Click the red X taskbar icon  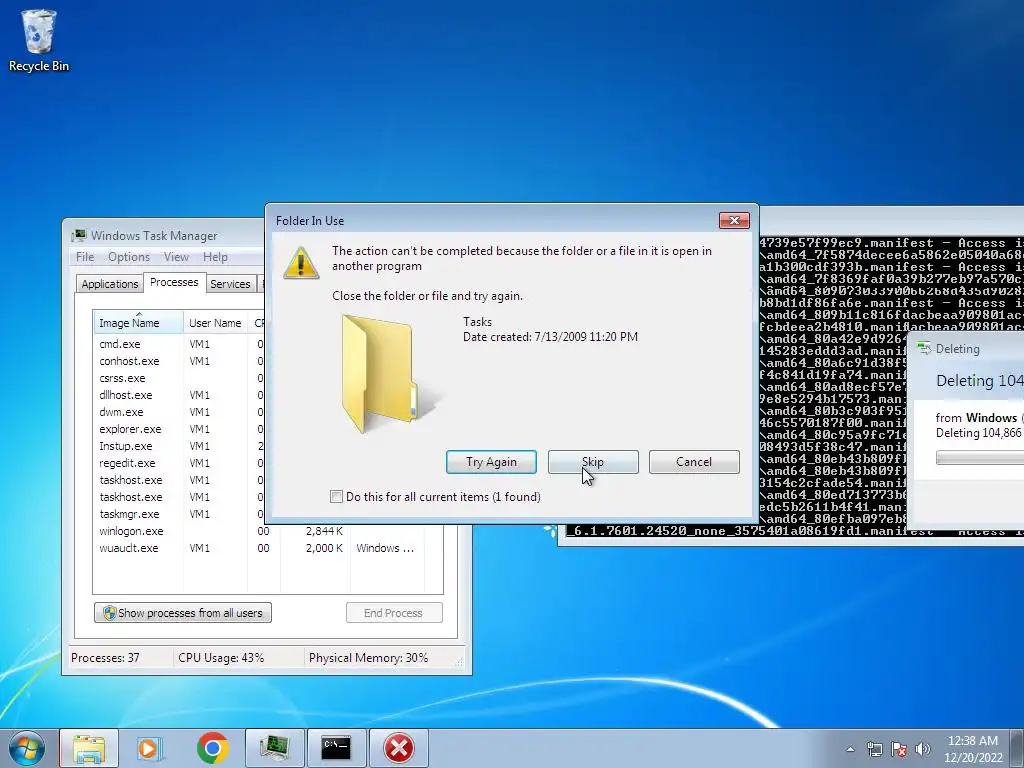pos(399,748)
